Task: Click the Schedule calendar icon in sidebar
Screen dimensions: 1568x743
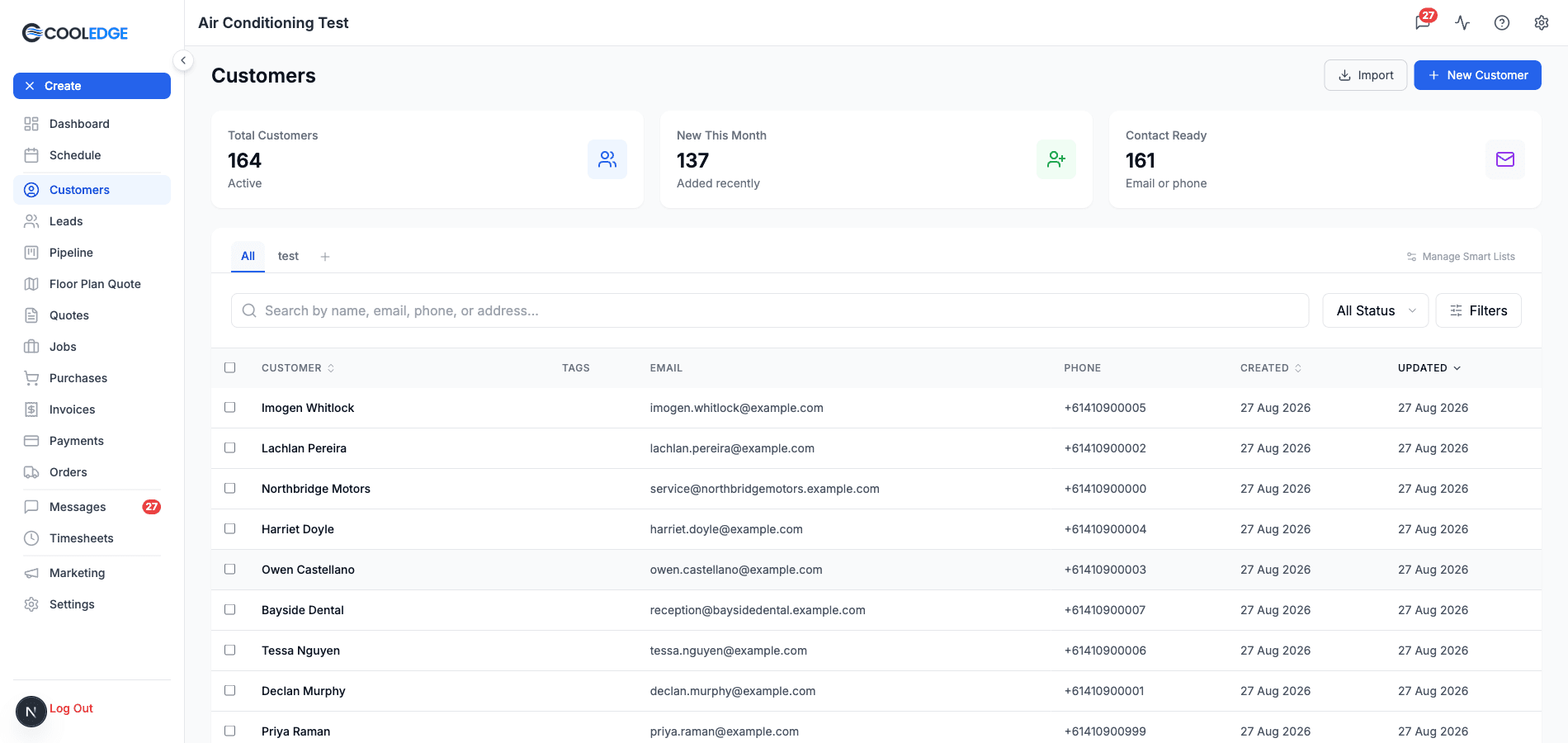Action: (31, 155)
